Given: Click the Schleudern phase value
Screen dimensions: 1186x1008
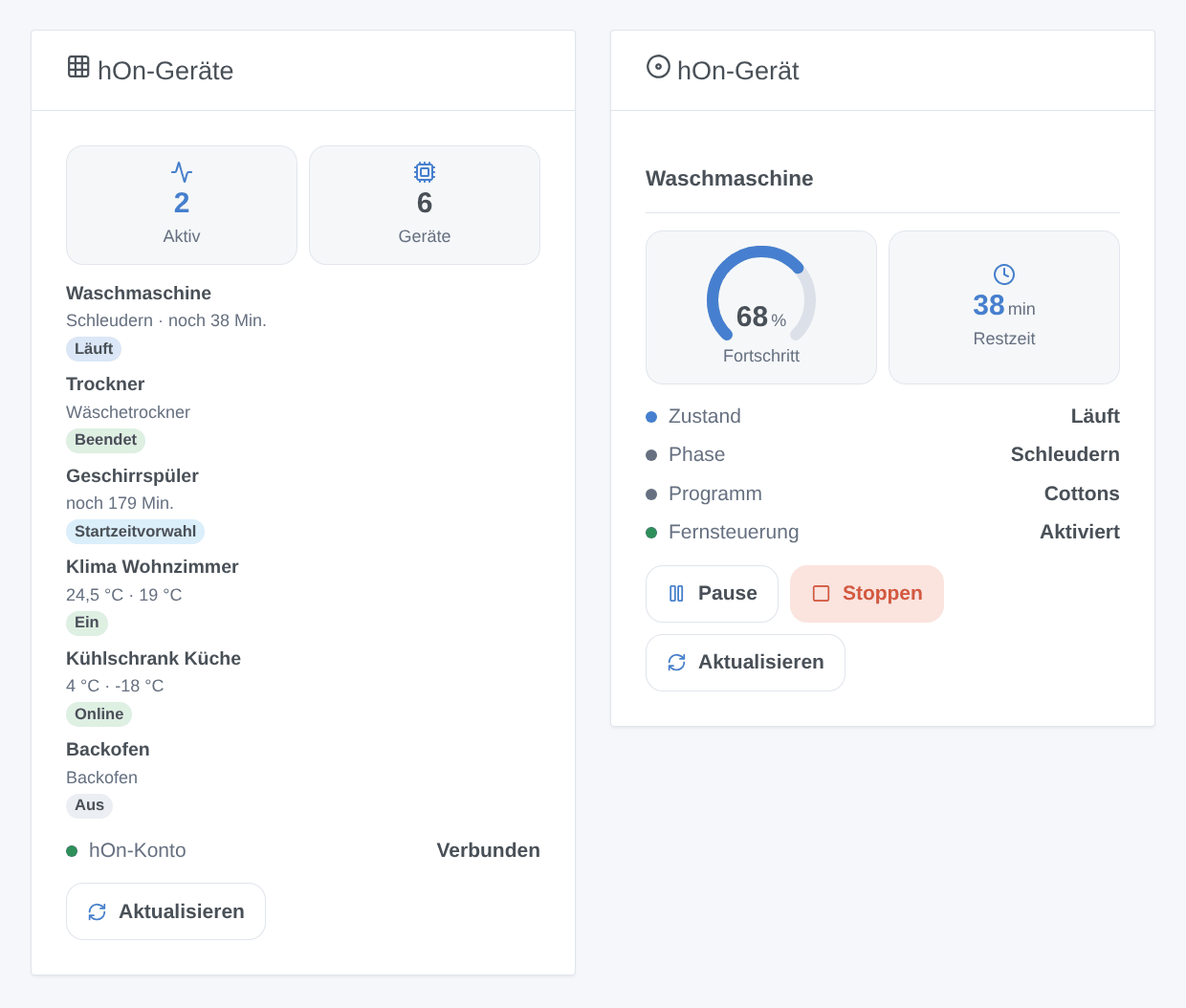Looking at the screenshot, I should point(1065,454).
